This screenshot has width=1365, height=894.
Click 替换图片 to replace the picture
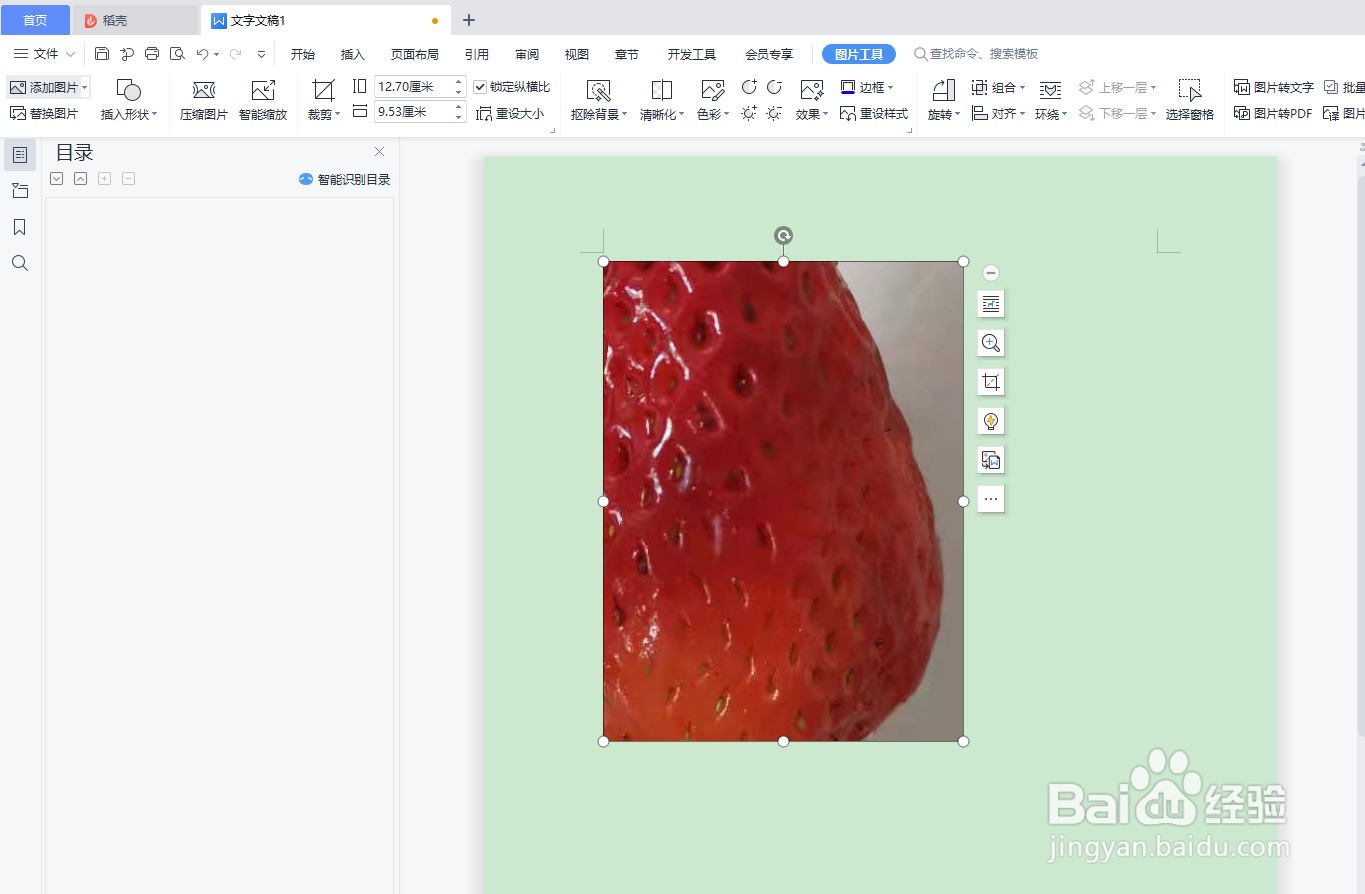pyautogui.click(x=44, y=114)
